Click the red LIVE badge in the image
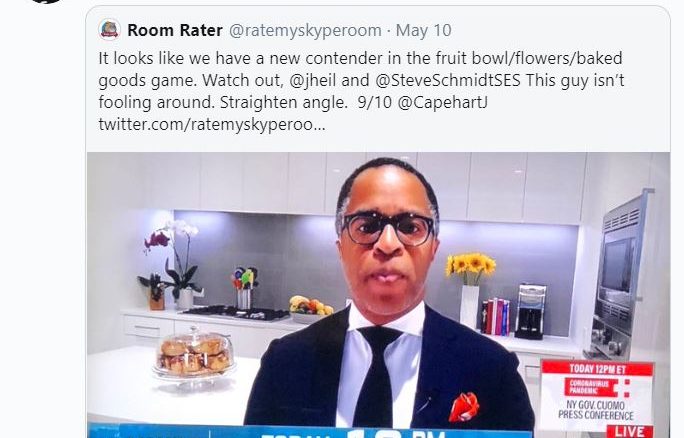 [x=630, y=431]
